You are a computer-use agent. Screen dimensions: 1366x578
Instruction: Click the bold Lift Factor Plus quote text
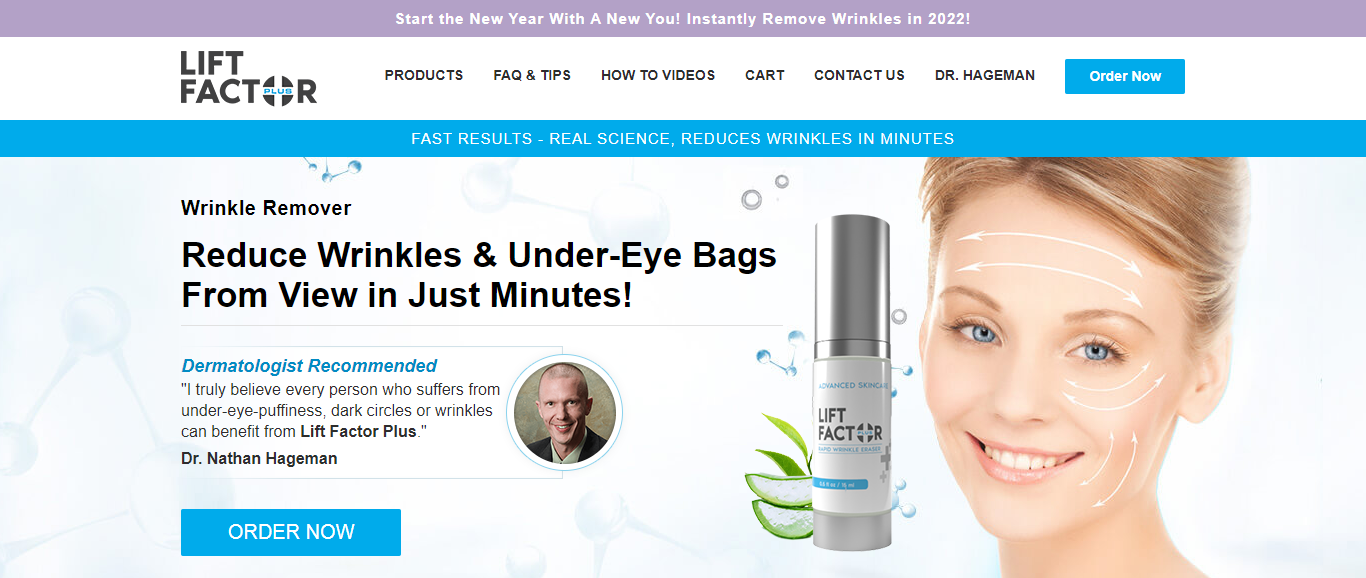pos(358,432)
